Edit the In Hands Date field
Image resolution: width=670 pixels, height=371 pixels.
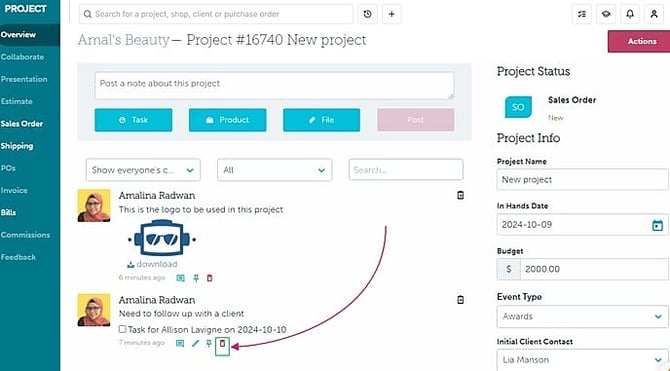point(582,225)
